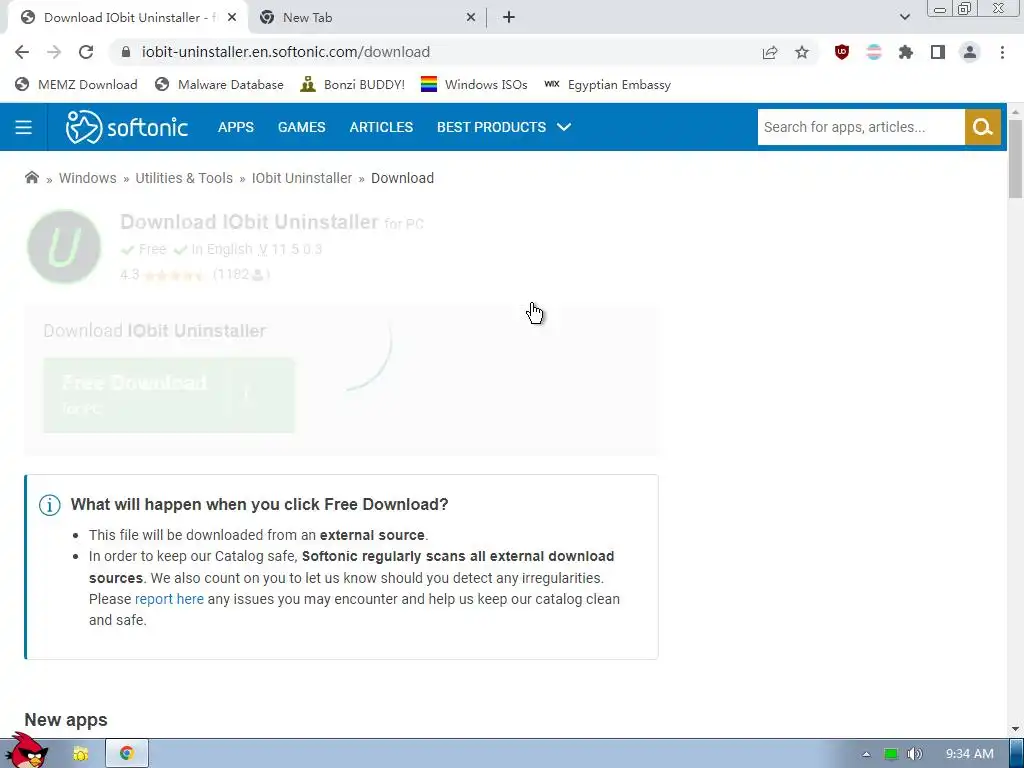Image resolution: width=1024 pixels, height=768 pixels.
Task: Click the Chrome taskbar icon
Action: tap(127, 754)
